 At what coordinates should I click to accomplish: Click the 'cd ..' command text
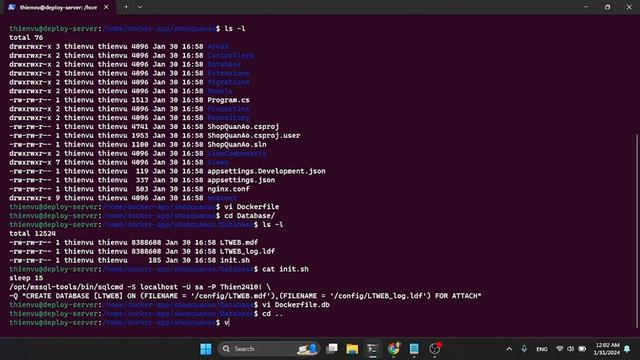(273, 314)
